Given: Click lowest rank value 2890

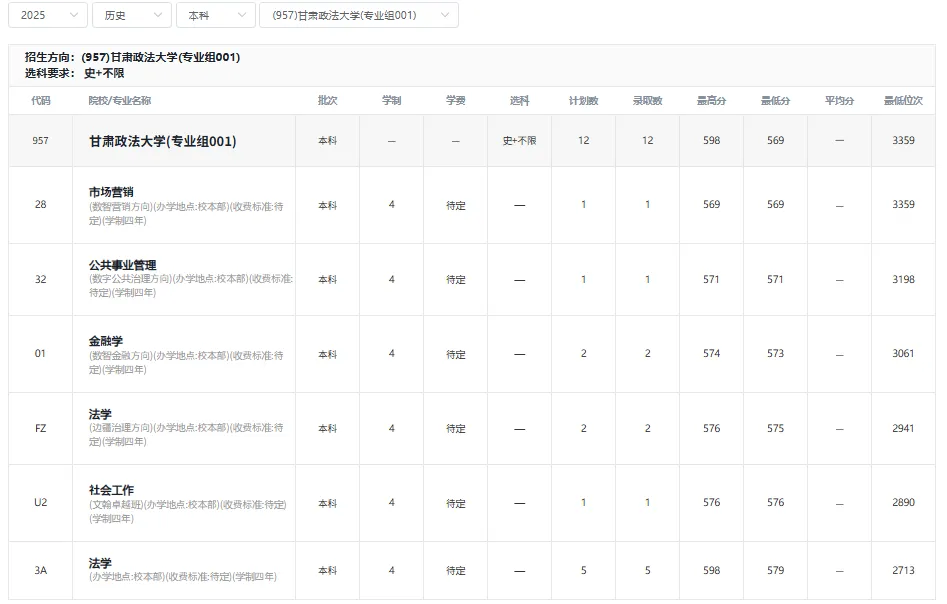Looking at the screenshot, I should click(904, 503).
